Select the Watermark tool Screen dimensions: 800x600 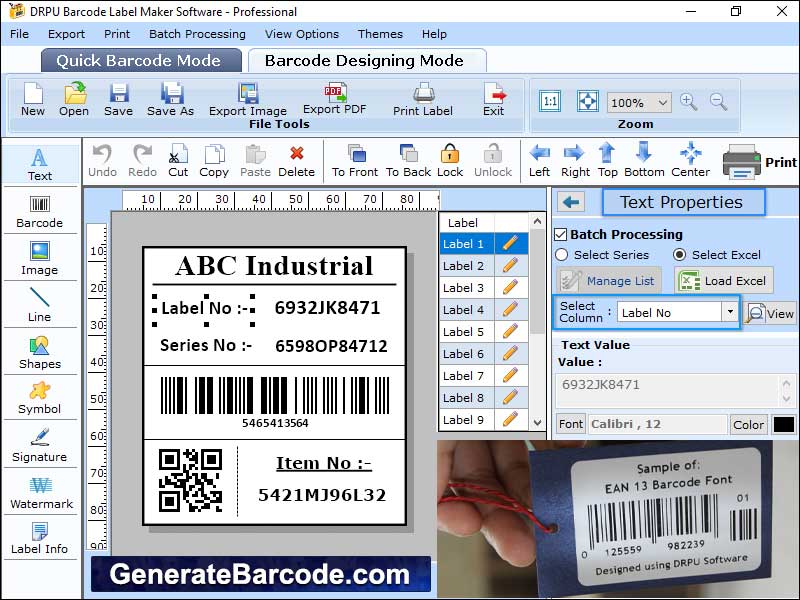click(x=41, y=493)
